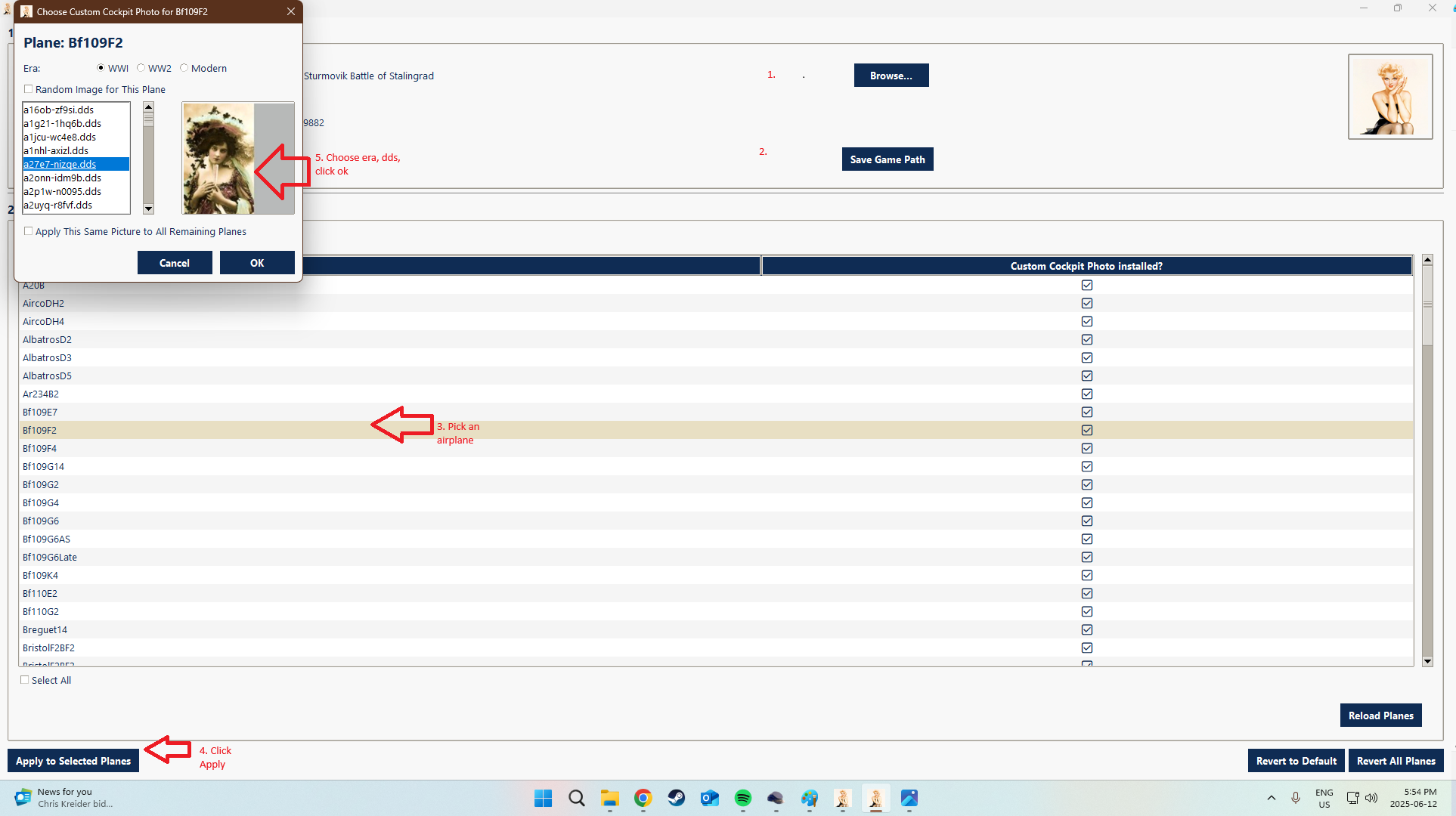Click the dds file list down arrow
The width and height of the screenshot is (1456, 816).
point(149,209)
